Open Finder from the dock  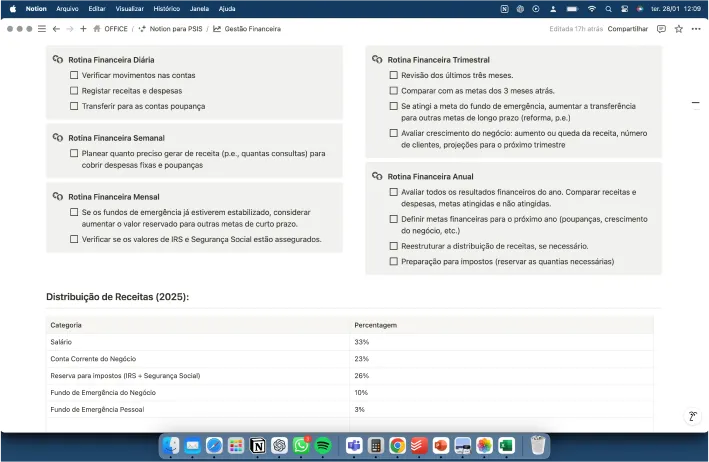[x=170, y=446]
